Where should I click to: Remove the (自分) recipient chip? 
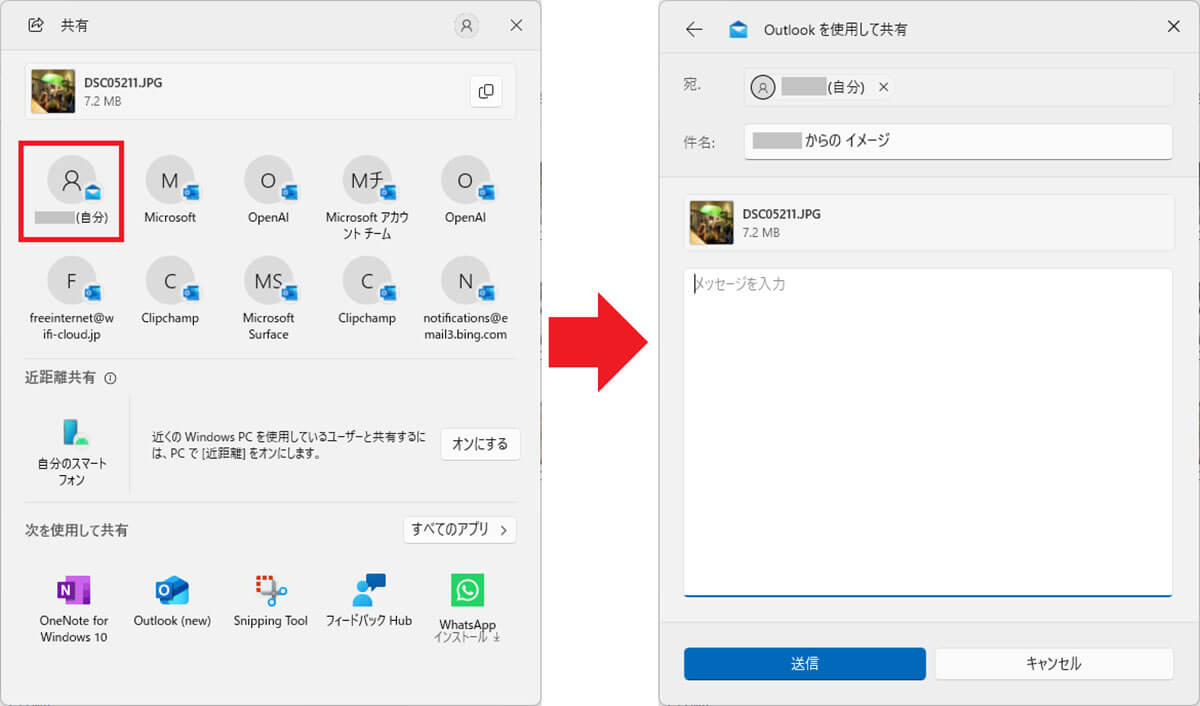[x=883, y=87]
